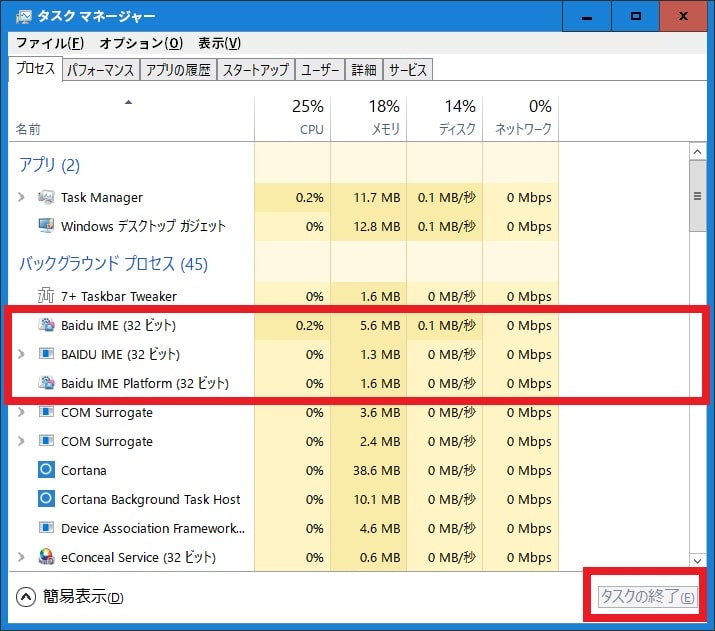Screen dimensions: 715x631
Task: Click the first COM Surrogate icon (3.6 MB)
Action: tap(46, 412)
